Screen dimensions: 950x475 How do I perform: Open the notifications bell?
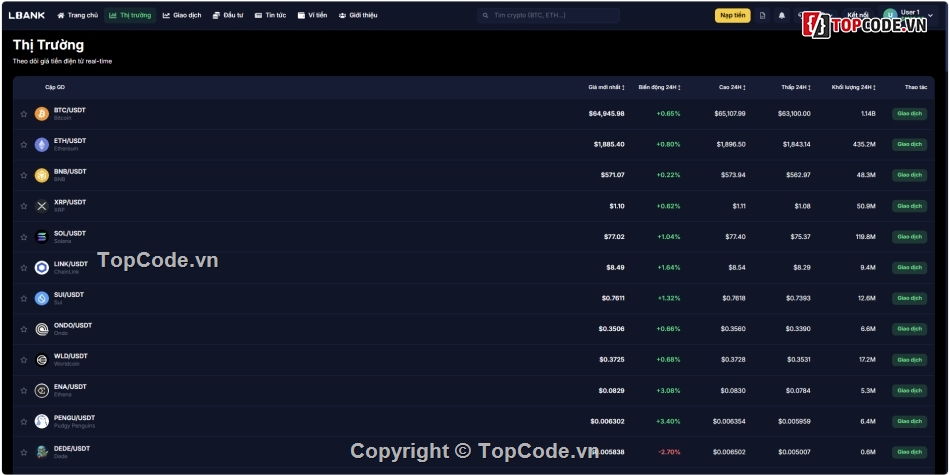point(782,16)
